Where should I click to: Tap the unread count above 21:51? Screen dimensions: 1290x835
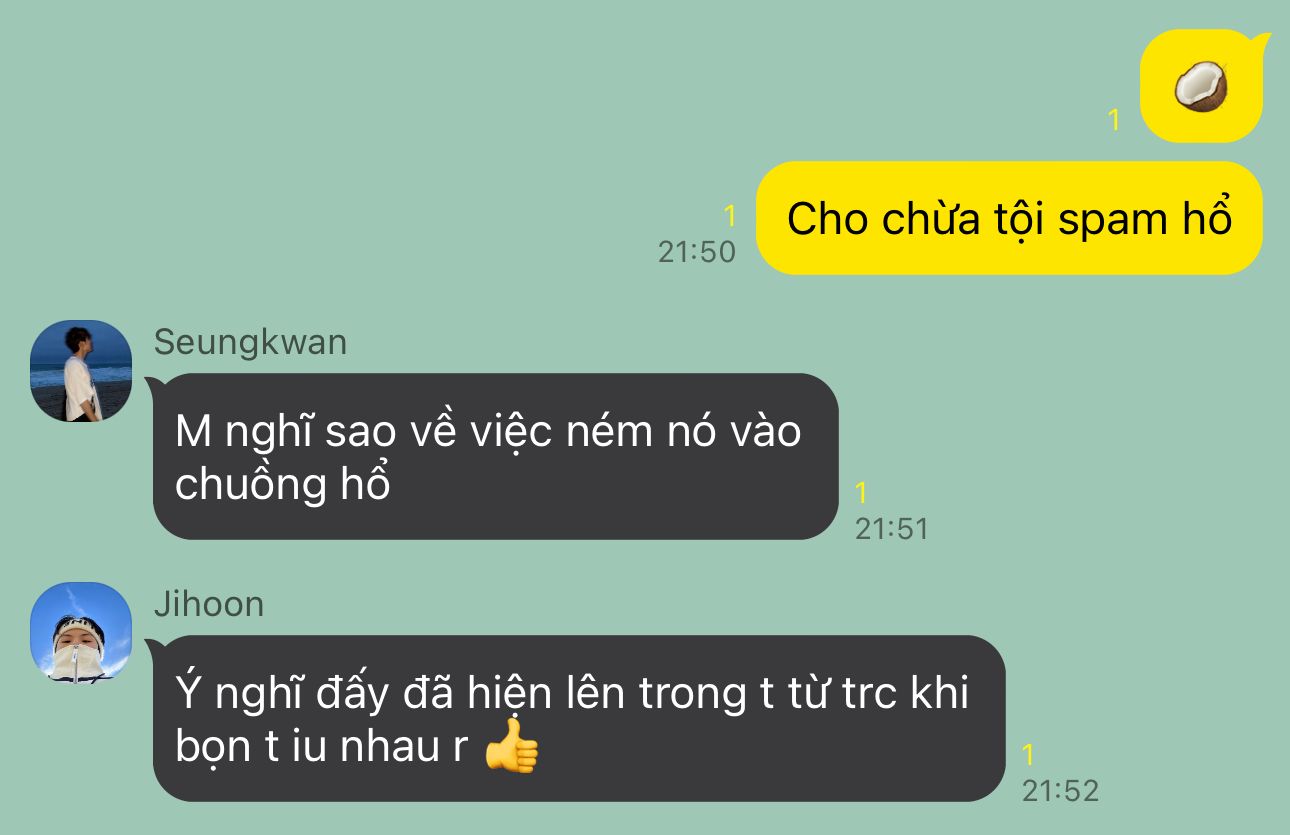pos(862,493)
